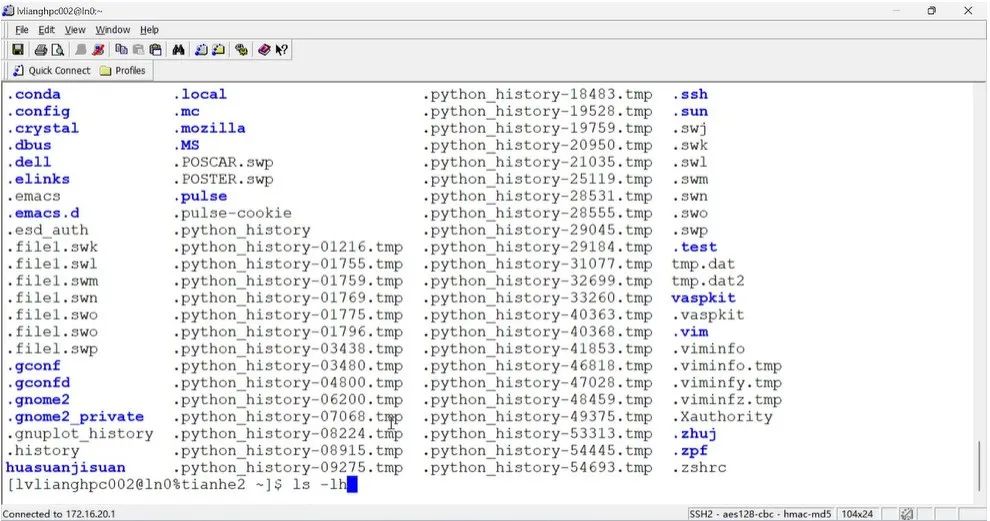Click the '.python_history-33260.tmp' file name
This screenshot has height=521, width=990.
[x=537, y=298]
